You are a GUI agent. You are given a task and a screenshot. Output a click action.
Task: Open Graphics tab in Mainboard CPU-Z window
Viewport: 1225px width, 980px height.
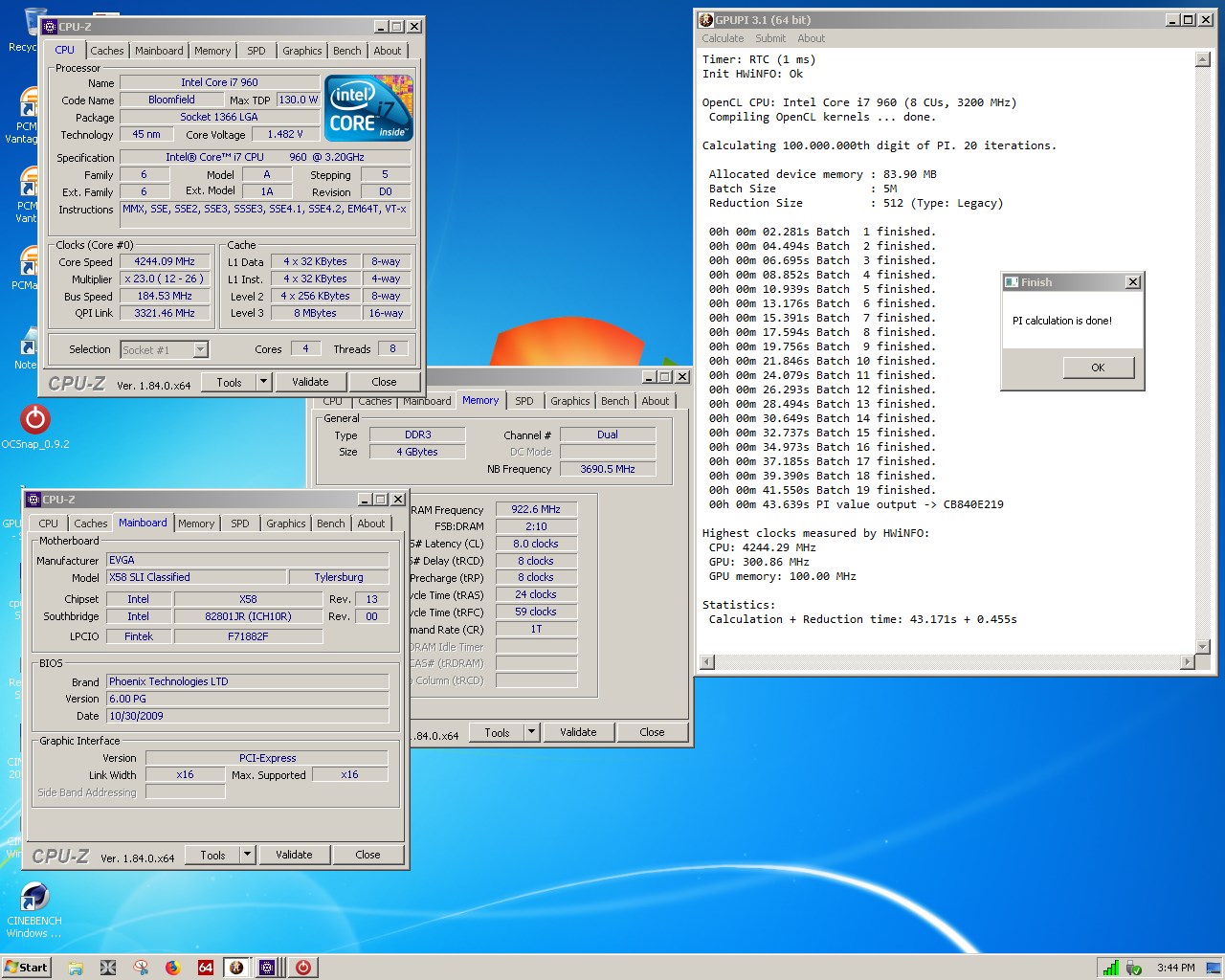tap(286, 523)
